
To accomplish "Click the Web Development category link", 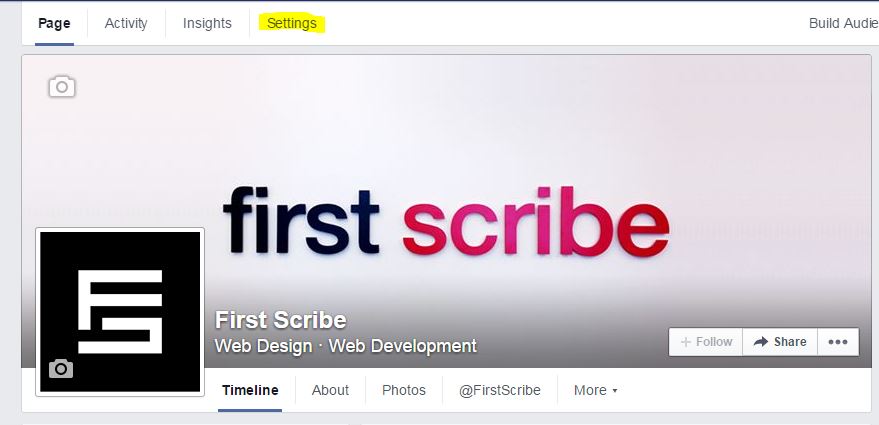I will point(403,346).
